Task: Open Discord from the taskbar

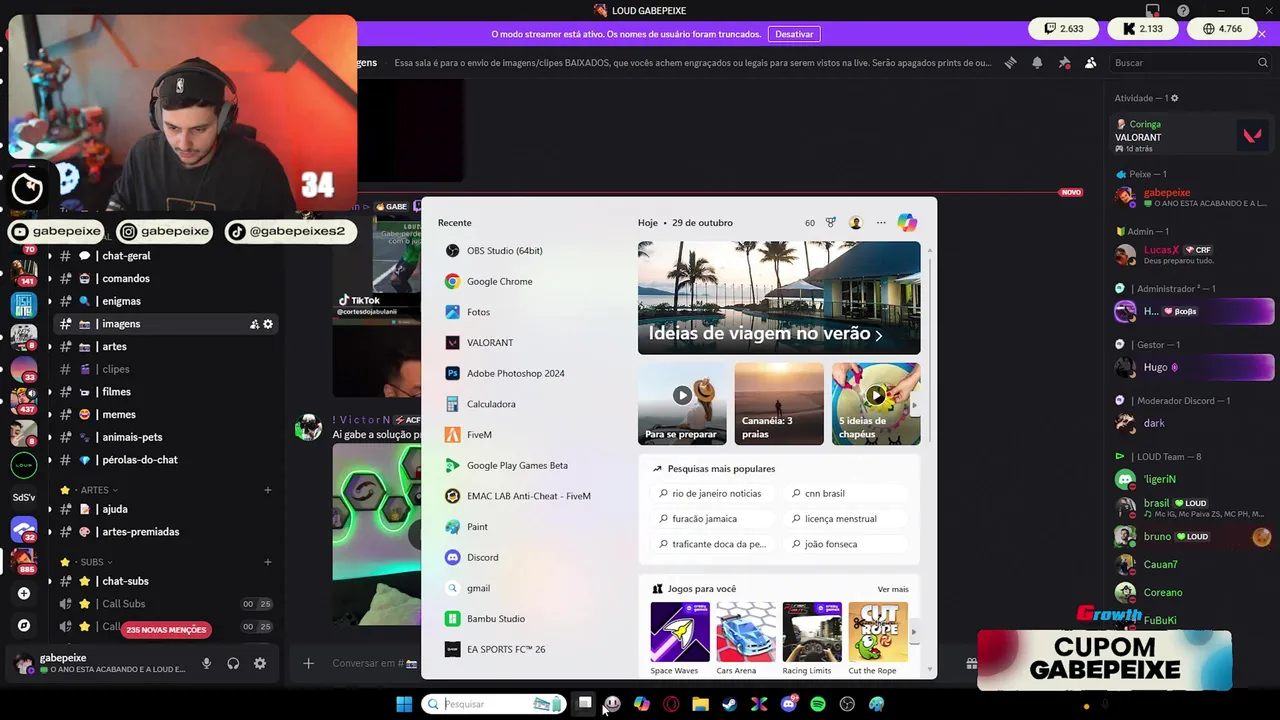Action: coord(789,704)
